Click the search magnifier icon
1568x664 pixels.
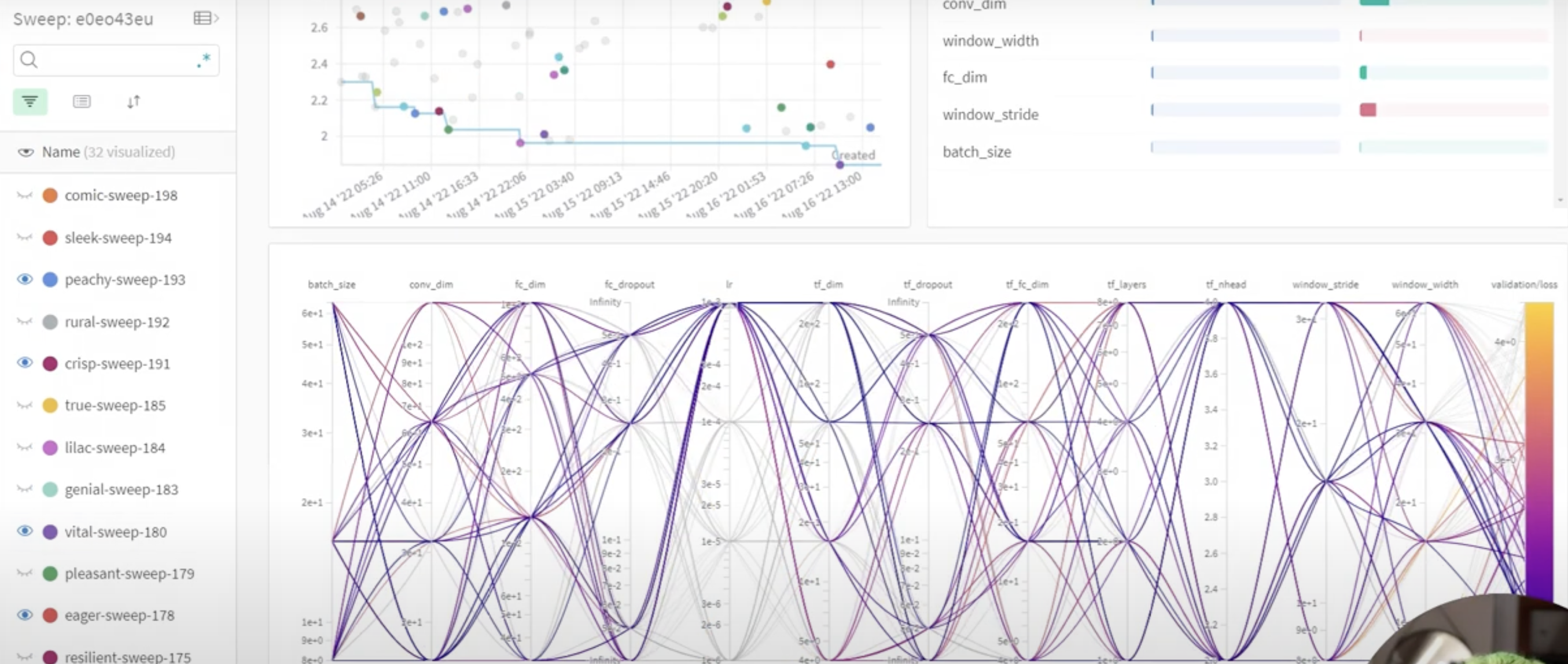(28, 60)
